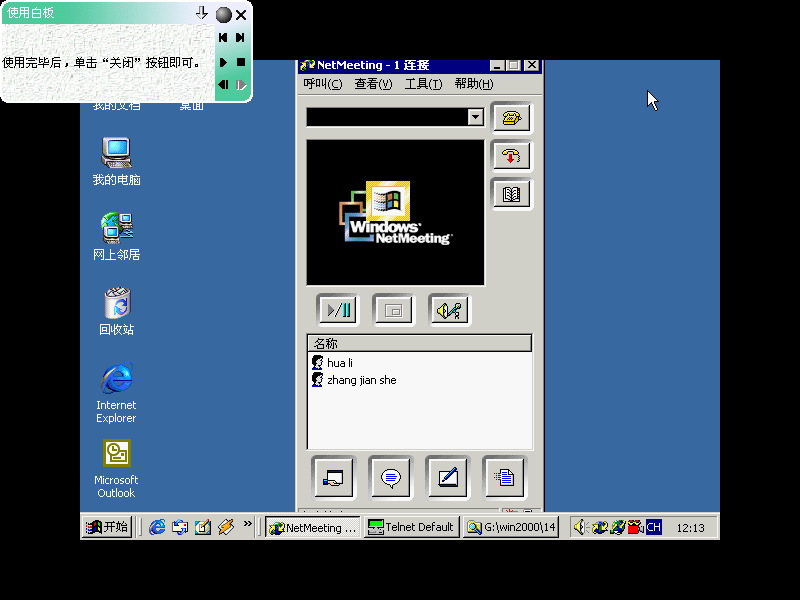Open the 帮助(H) menu
The width and height of the screenshot is (800, 600).
point(474,84)
